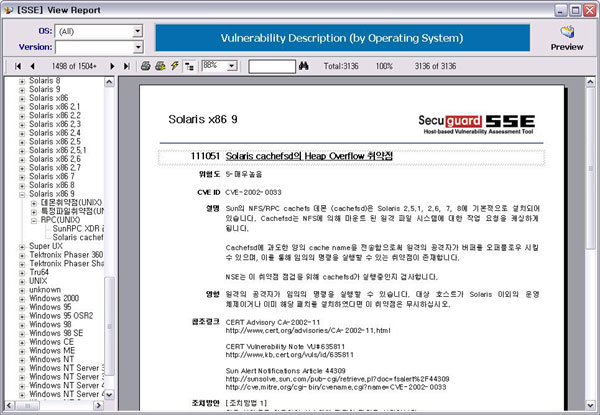
Task: Open the 88% zoom level dropdown
Action: pyautogui.click(x=235, y=65)
